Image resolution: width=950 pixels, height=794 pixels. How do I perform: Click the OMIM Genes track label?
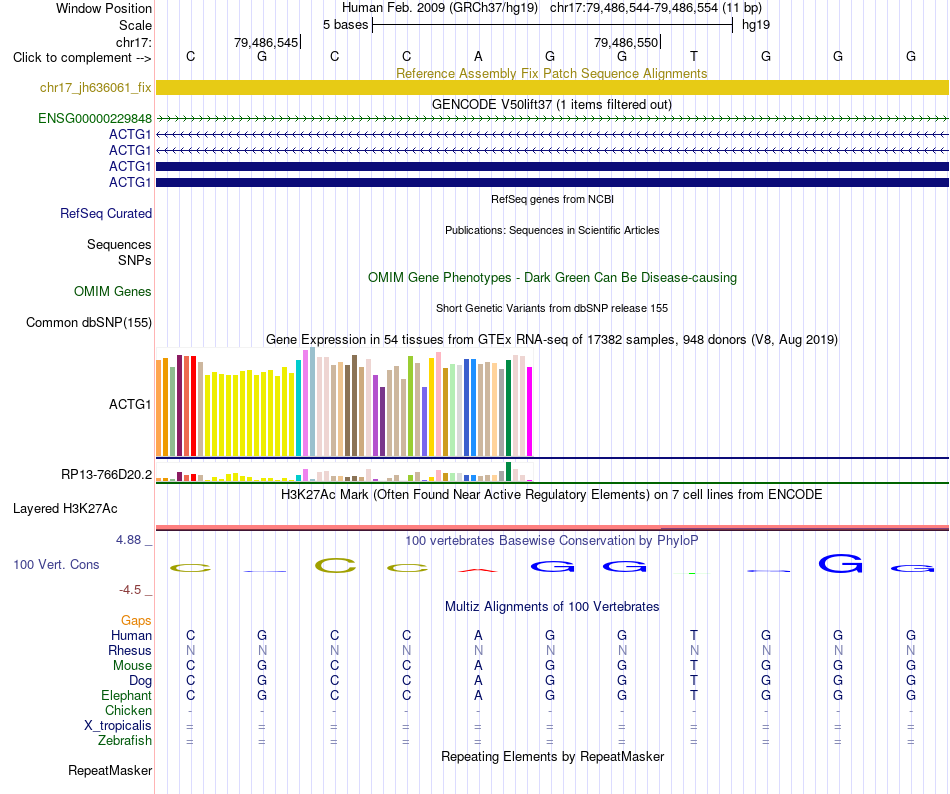coord(113,291)
